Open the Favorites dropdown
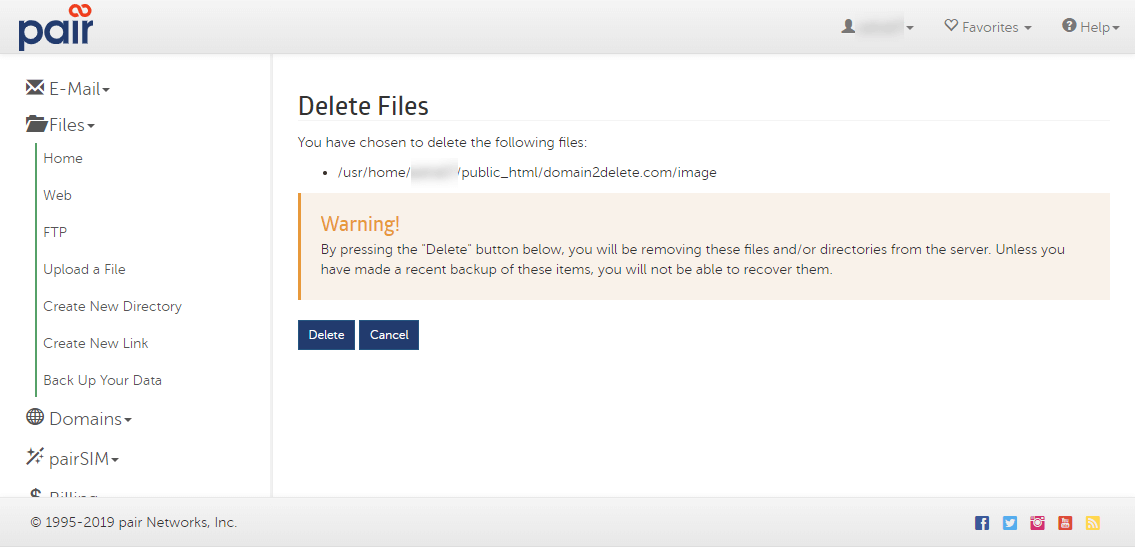 pyautogui.click(x=988, y=27)
